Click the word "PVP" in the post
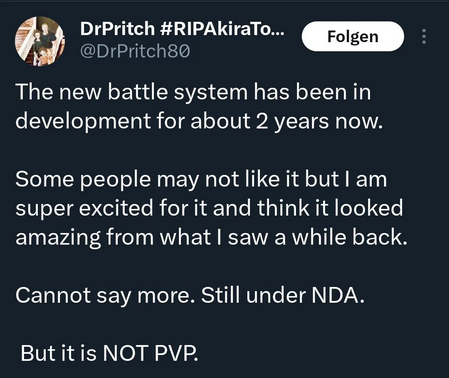449x378 pixels. (175, 353)
